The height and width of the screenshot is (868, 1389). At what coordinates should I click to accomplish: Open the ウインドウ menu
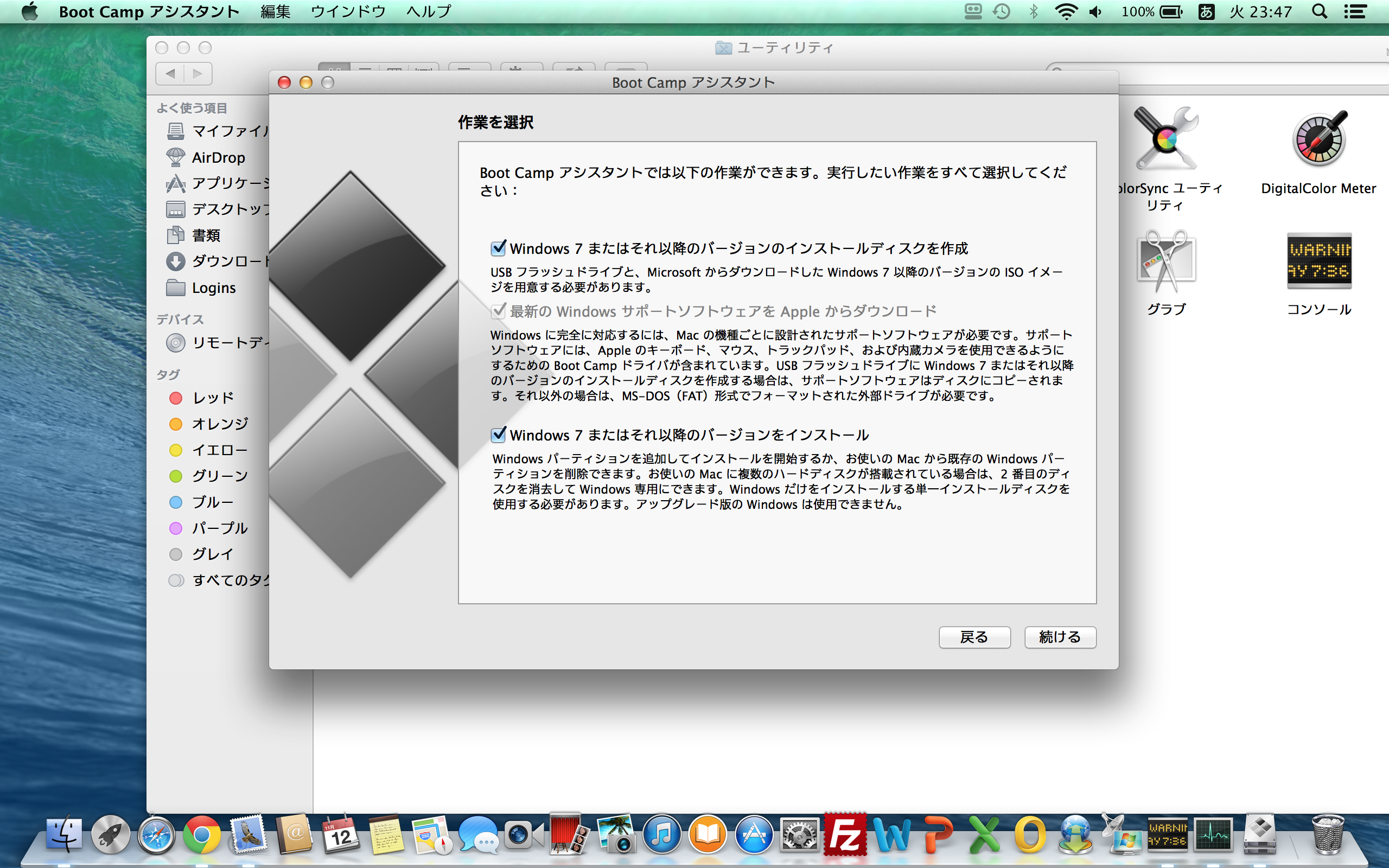click(x=348, y=11)
